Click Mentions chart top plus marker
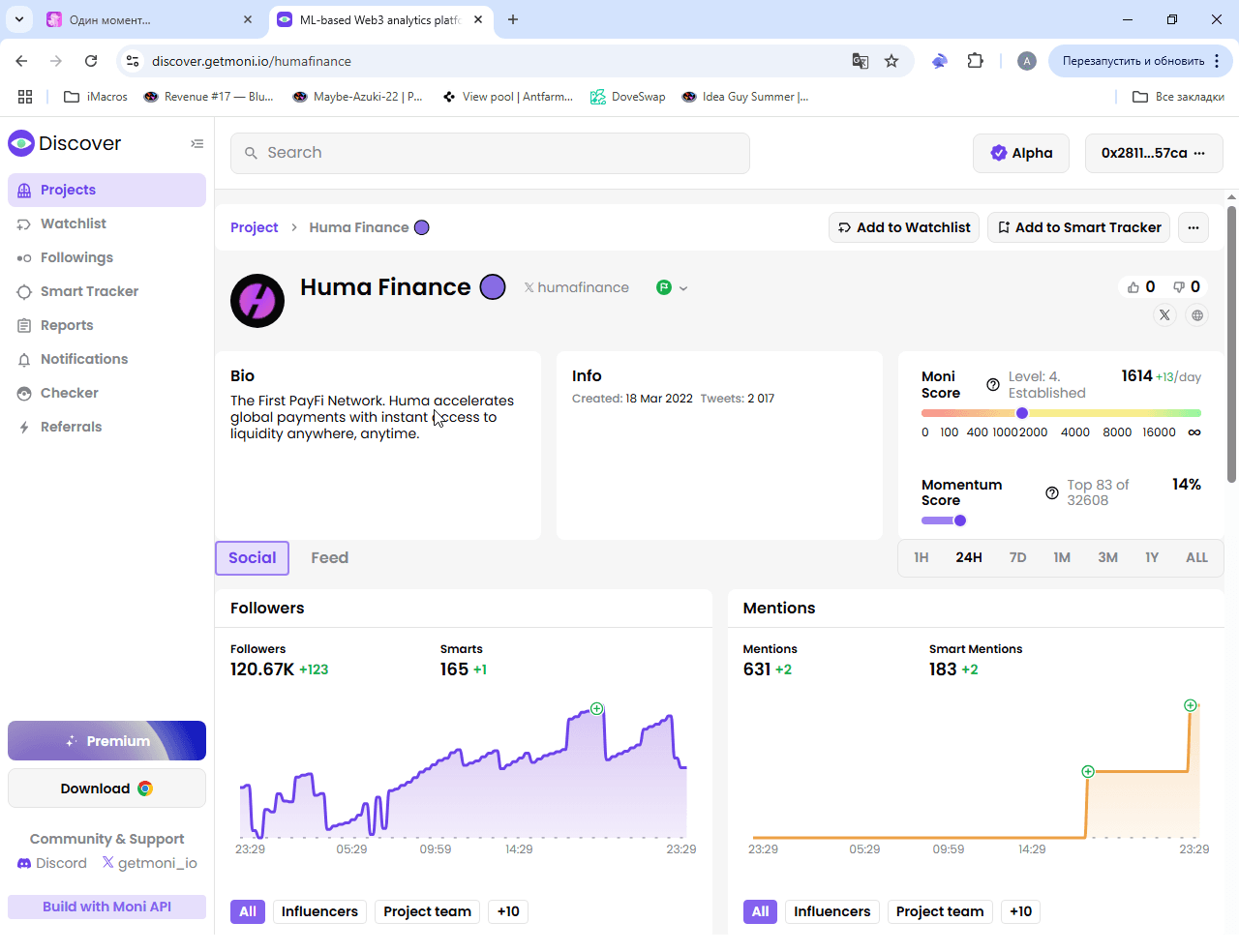Viewport: 1239px width, 952px height. [x=1191, y=705]
